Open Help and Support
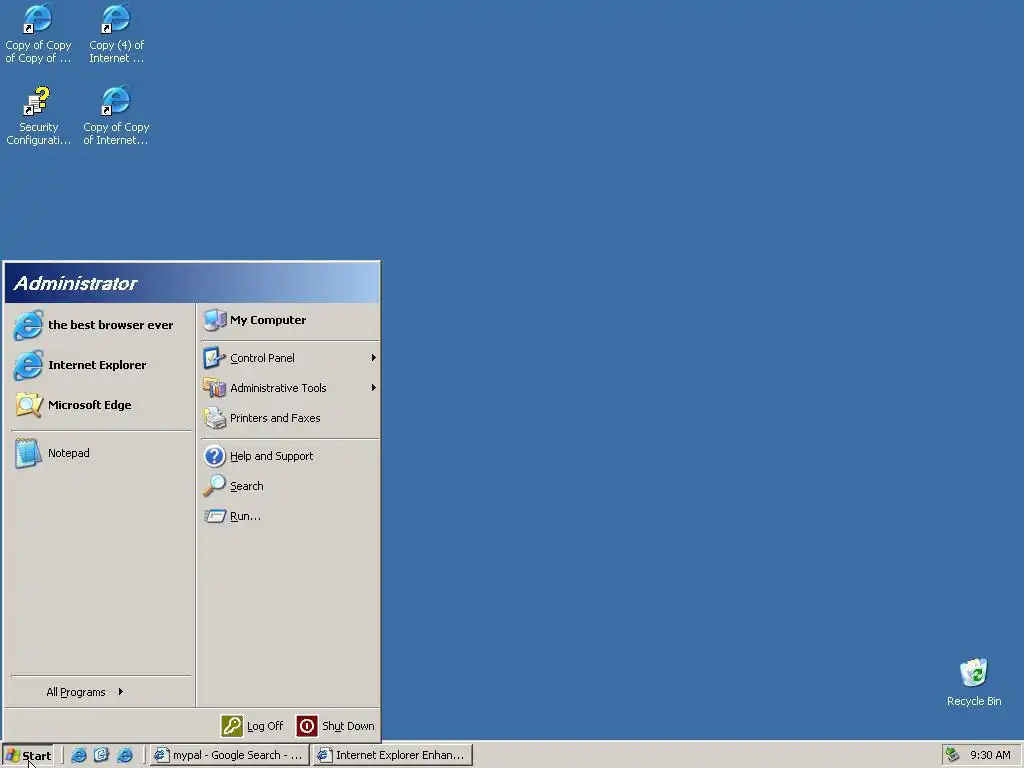This screenshot has height=768, width=1024. 289,456
